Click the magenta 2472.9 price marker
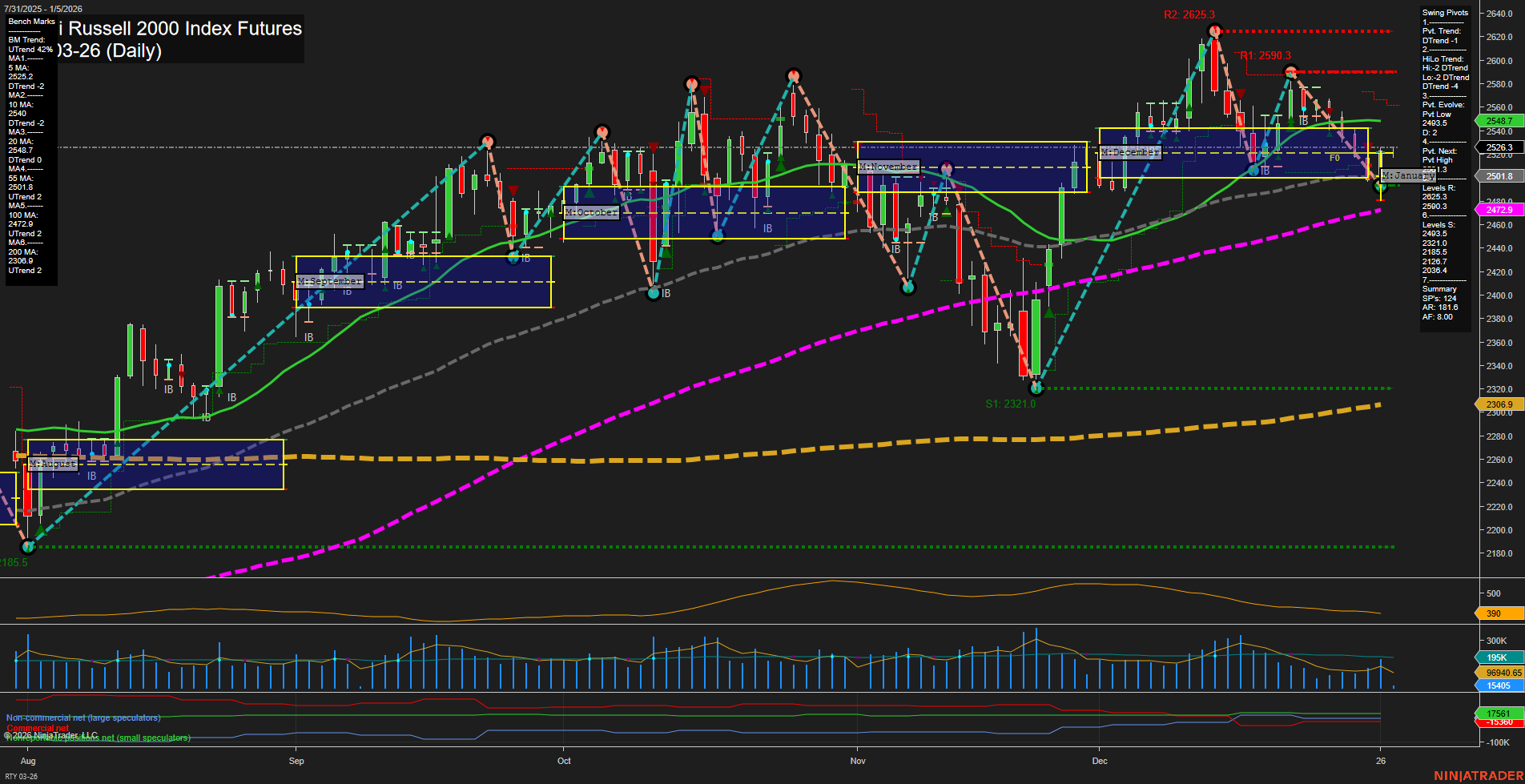 click(1499, 210)
